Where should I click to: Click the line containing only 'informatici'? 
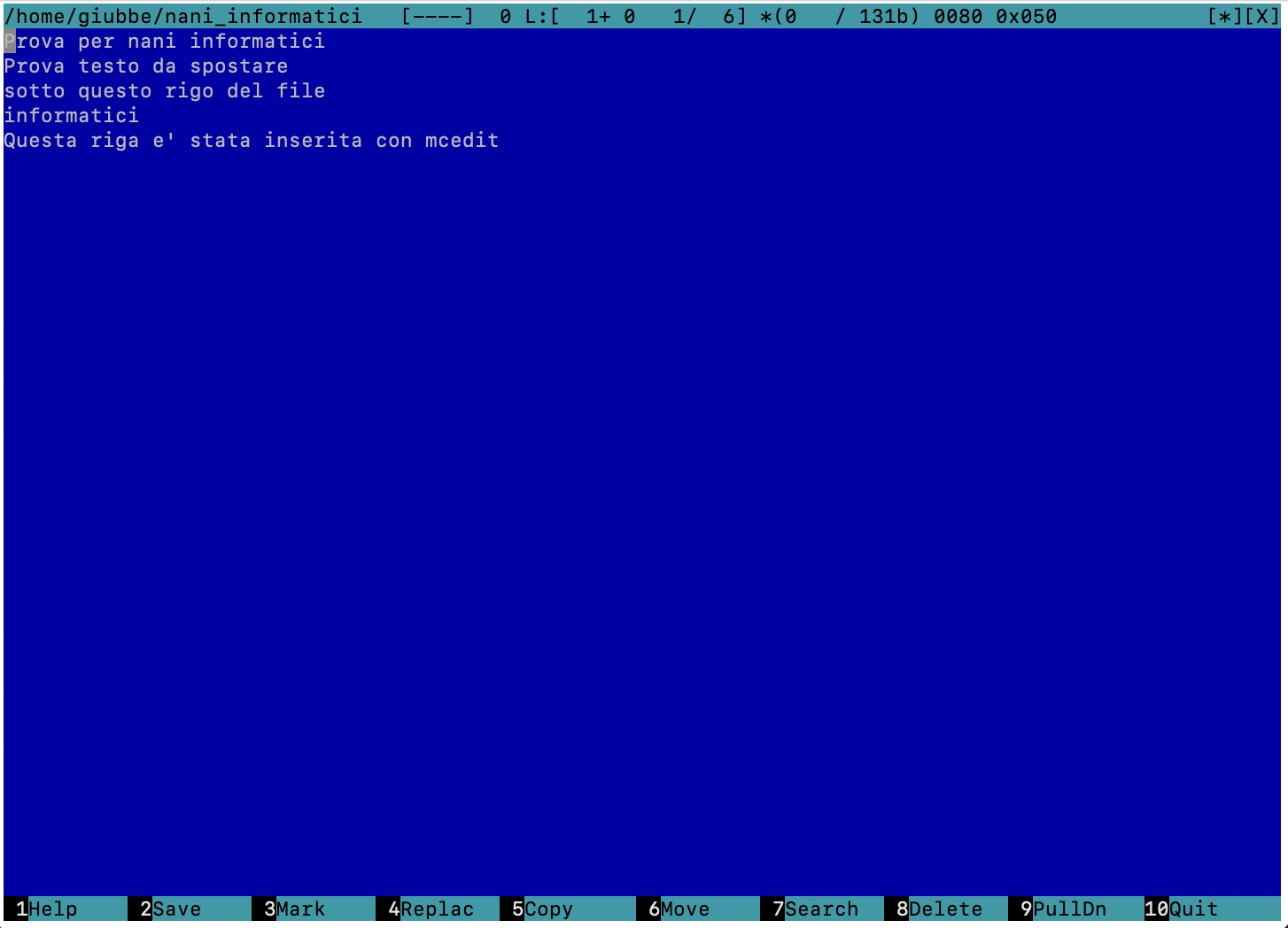[x=72, y=116]
